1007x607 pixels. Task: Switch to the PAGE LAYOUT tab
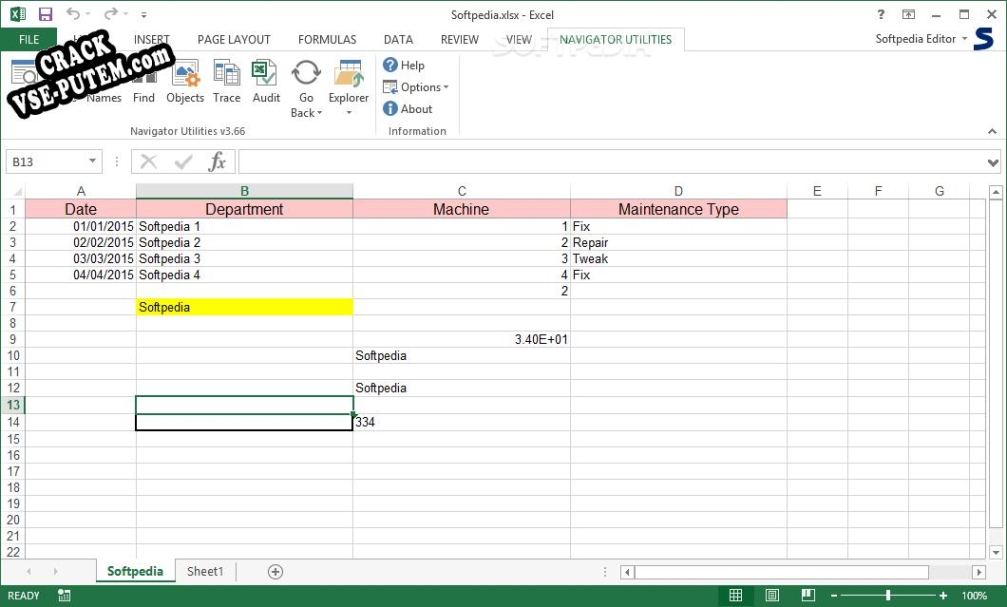[x=234, y=39]
